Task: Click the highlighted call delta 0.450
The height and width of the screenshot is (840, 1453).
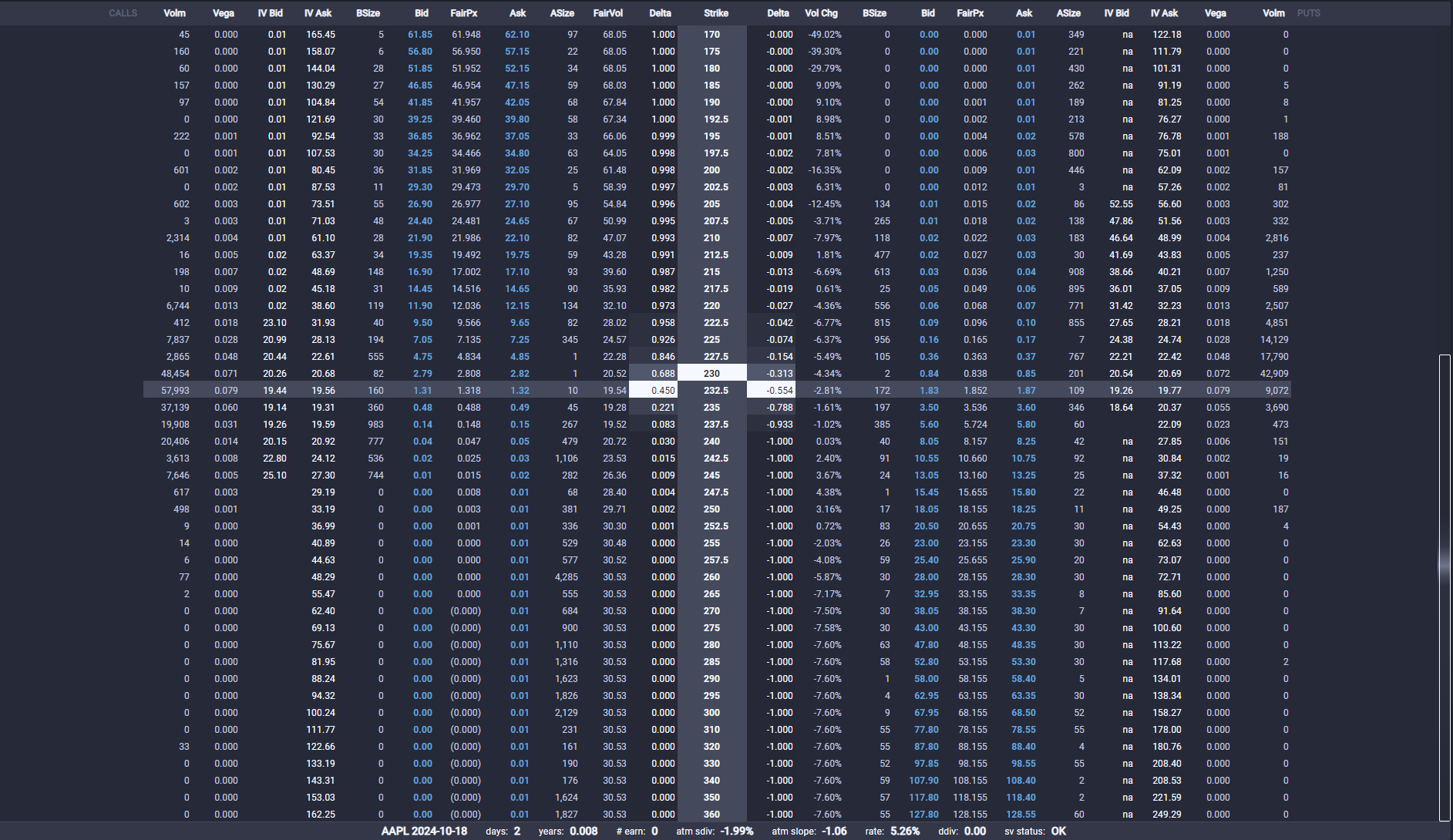Action: [654, 391]
